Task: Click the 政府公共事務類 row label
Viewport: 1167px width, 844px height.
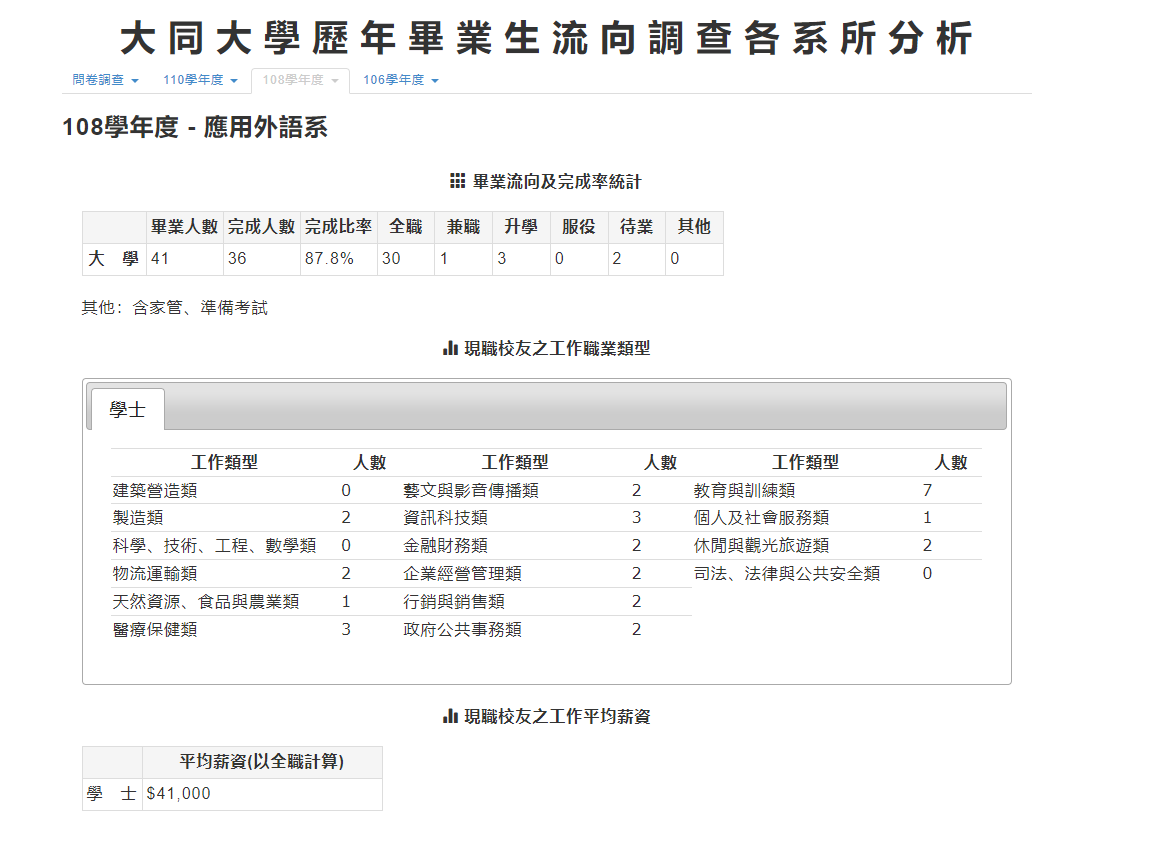Action: pyautogui.click(x=462, y=630)
